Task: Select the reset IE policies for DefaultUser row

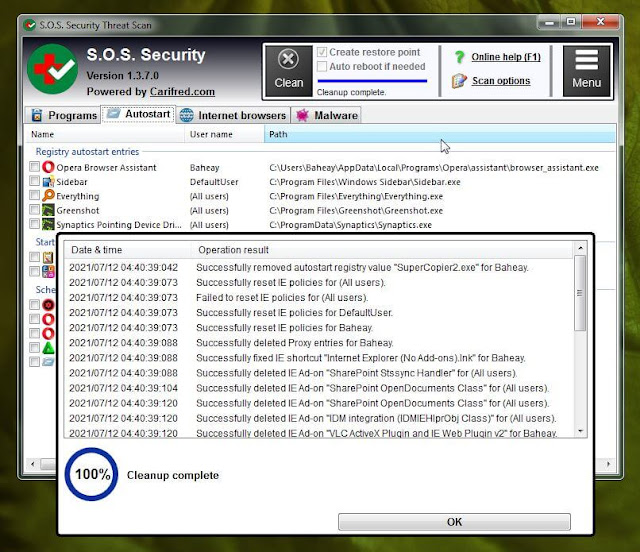Action: point(319,313)
